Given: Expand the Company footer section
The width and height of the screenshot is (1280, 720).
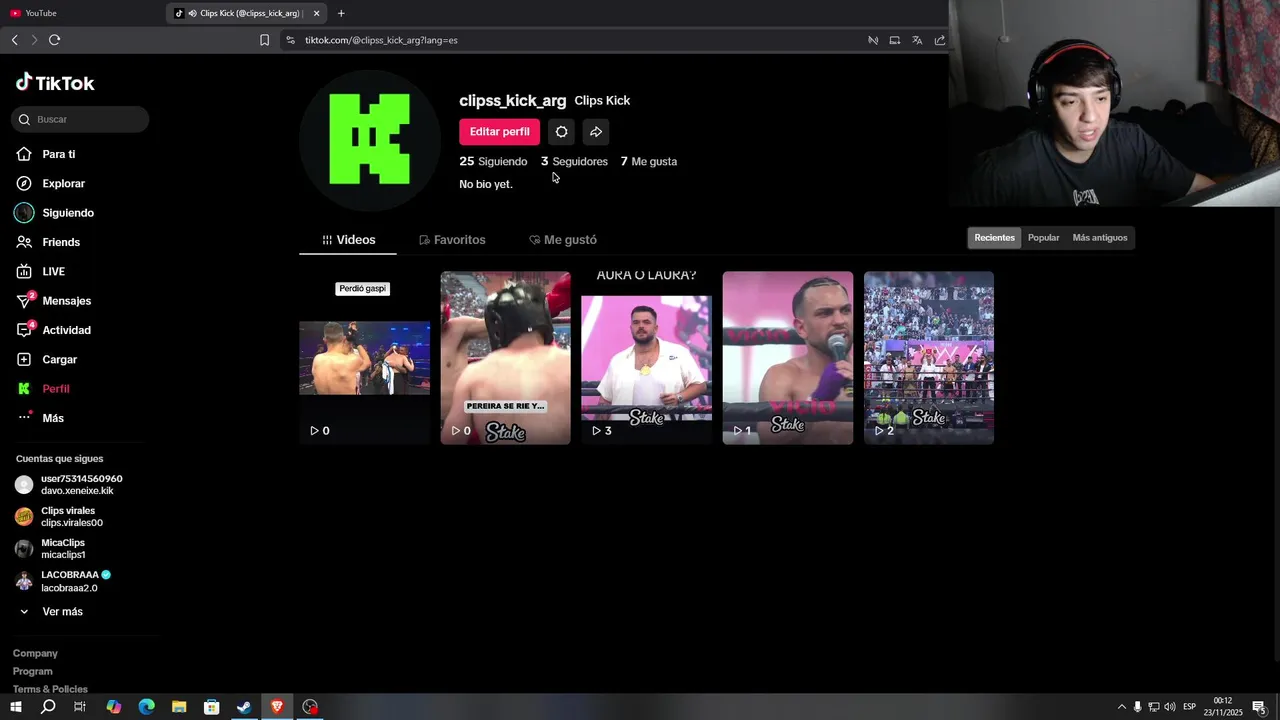Looking at the screenshot, I should pyautogui.click(x=35, y=654).
